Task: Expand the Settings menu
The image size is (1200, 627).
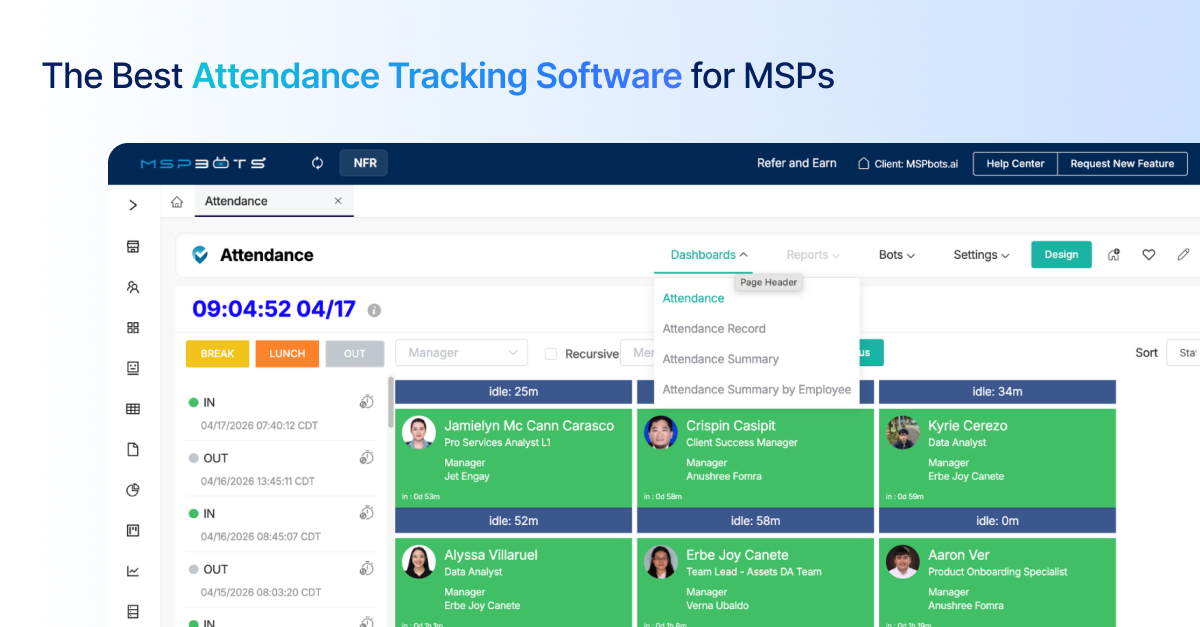Action: coord(981,255)
